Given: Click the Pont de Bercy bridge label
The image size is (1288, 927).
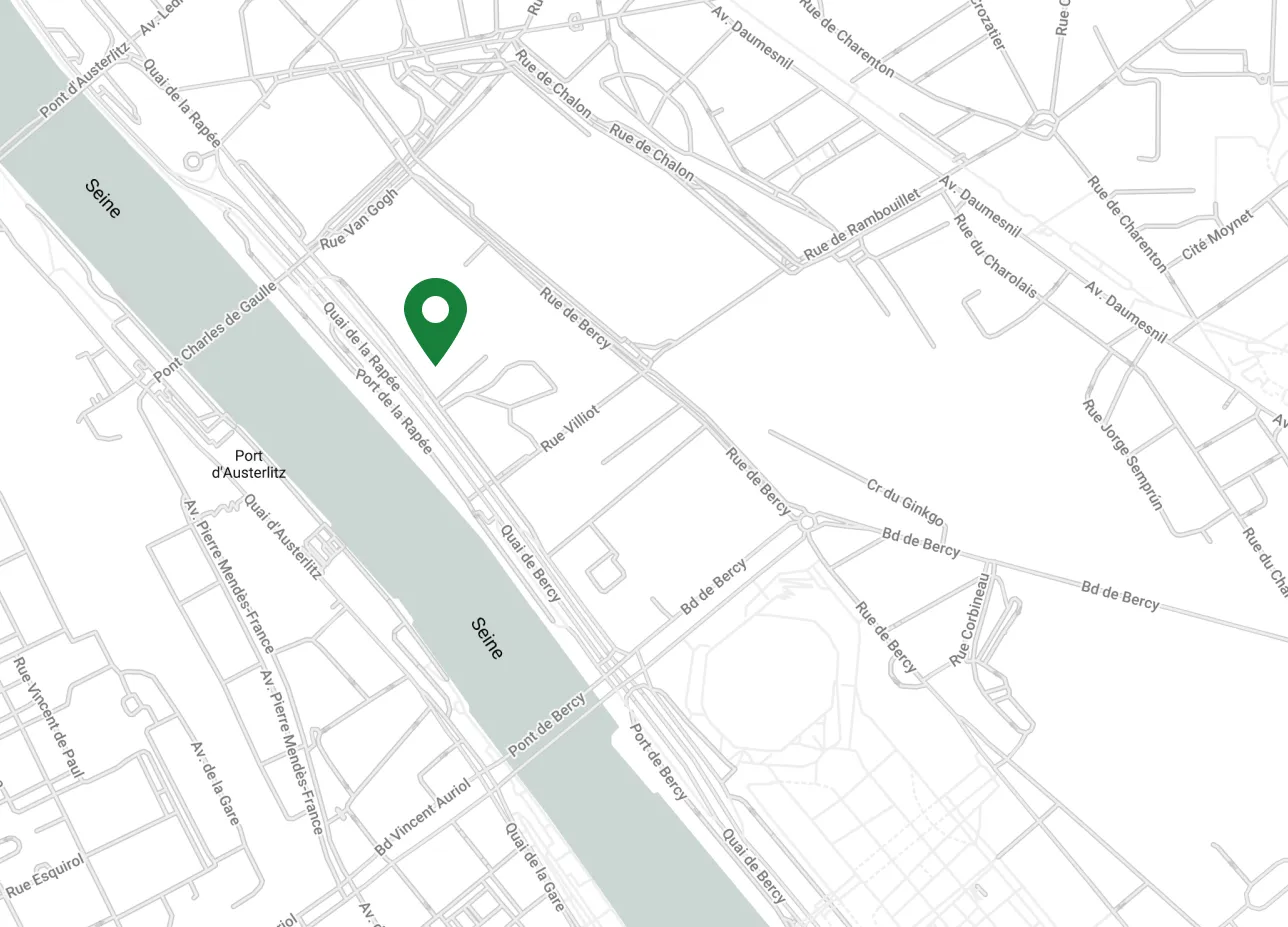Looking at the screenshot, I should [546, 724].
